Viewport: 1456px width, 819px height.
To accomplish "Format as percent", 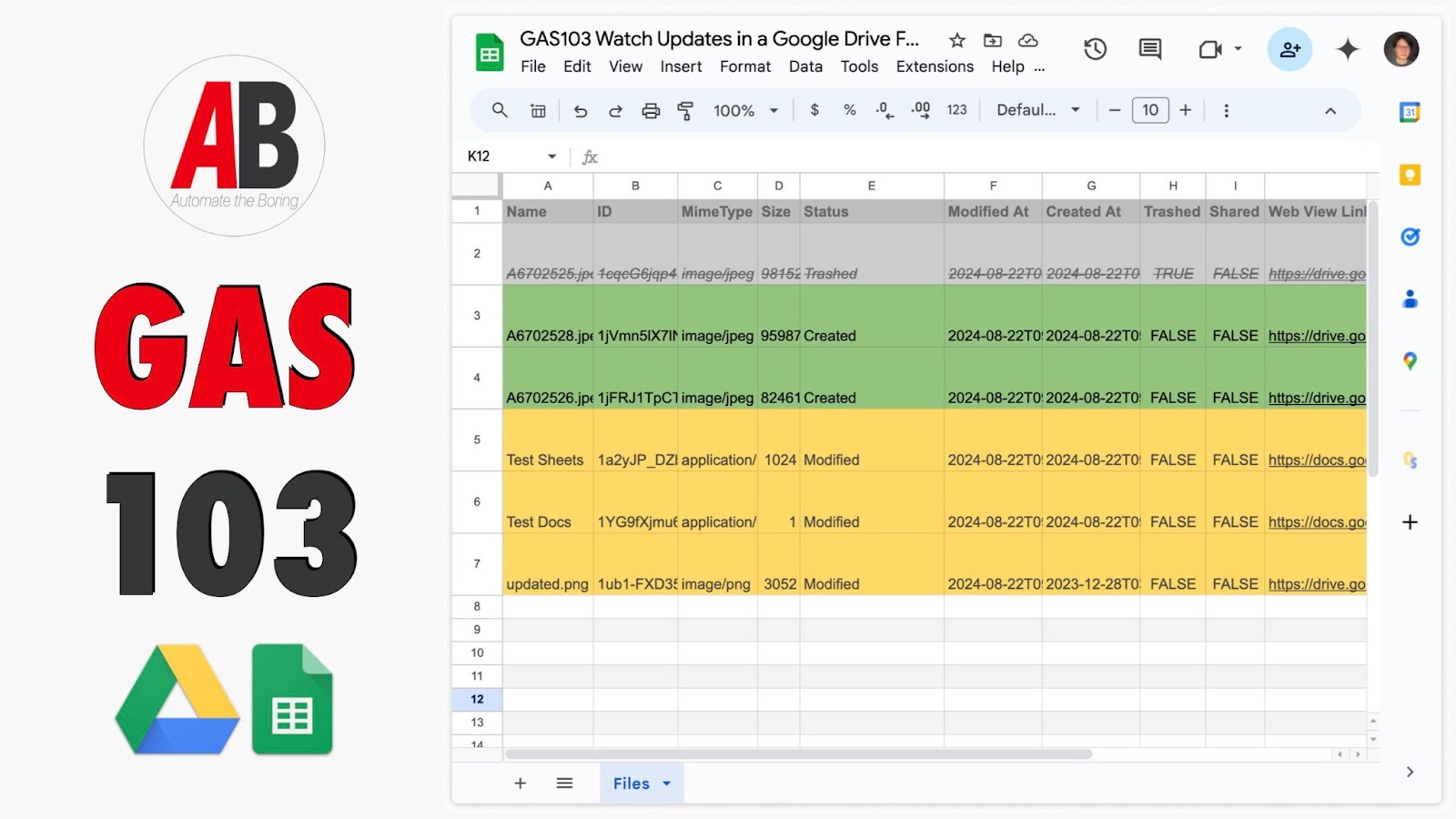I will [849, 110].
